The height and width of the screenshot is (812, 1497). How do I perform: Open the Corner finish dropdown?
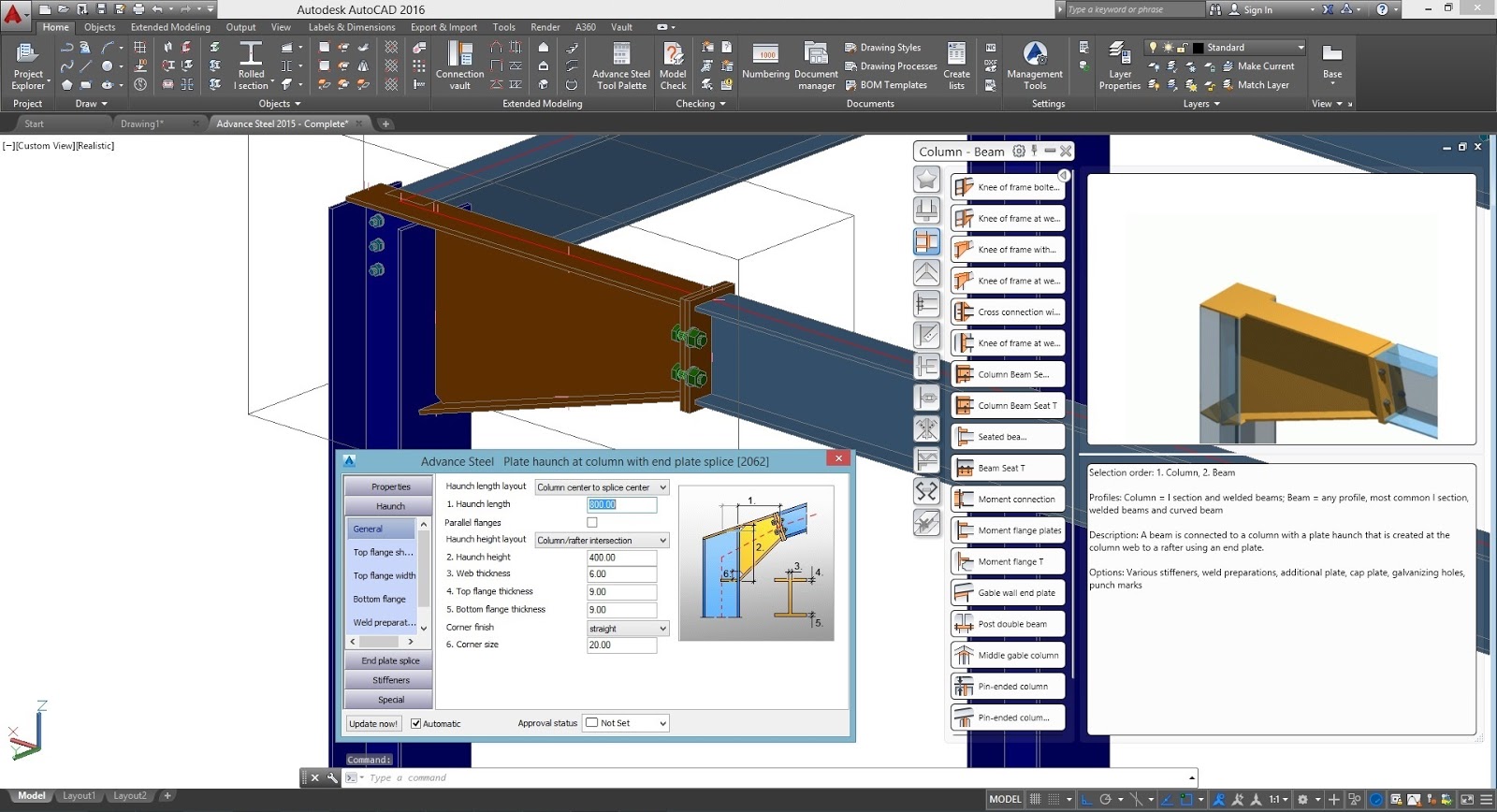pyautogui.click(x=628, y=628)
